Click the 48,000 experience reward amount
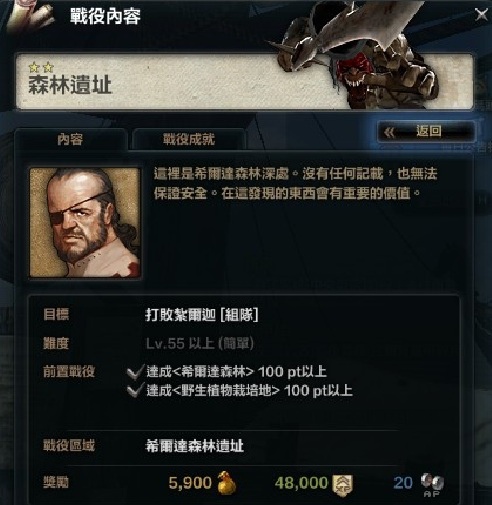Image resolution: width=492 pixels, height=505 pixels. pos(302,483)
